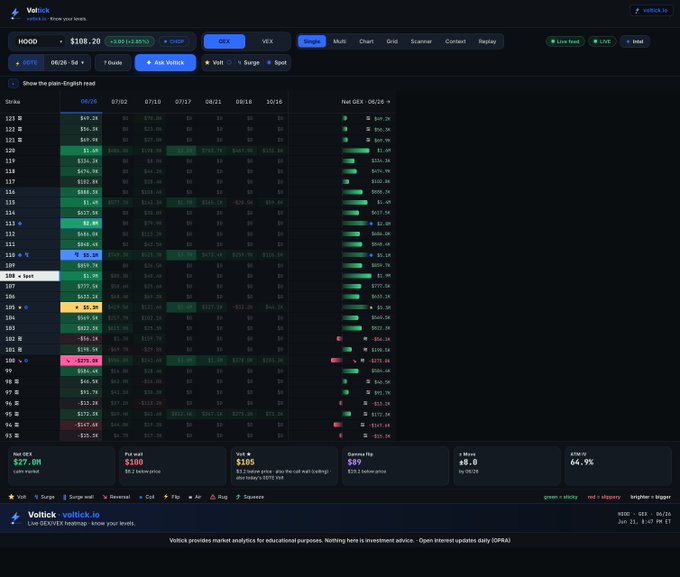Click the blue $5.1M cell at strike 110
The width and height of the screenshot is (680, 577).
point(81,255)
